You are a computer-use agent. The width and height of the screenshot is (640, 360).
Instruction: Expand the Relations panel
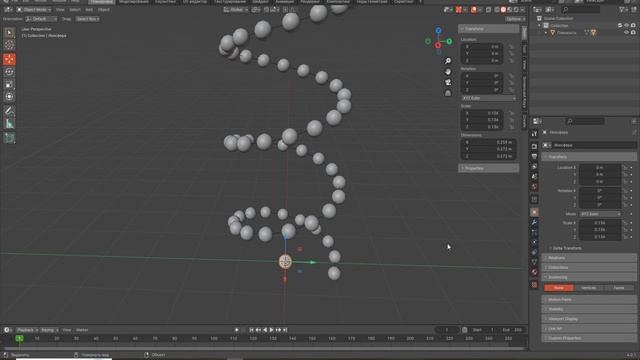pos(589,258)
